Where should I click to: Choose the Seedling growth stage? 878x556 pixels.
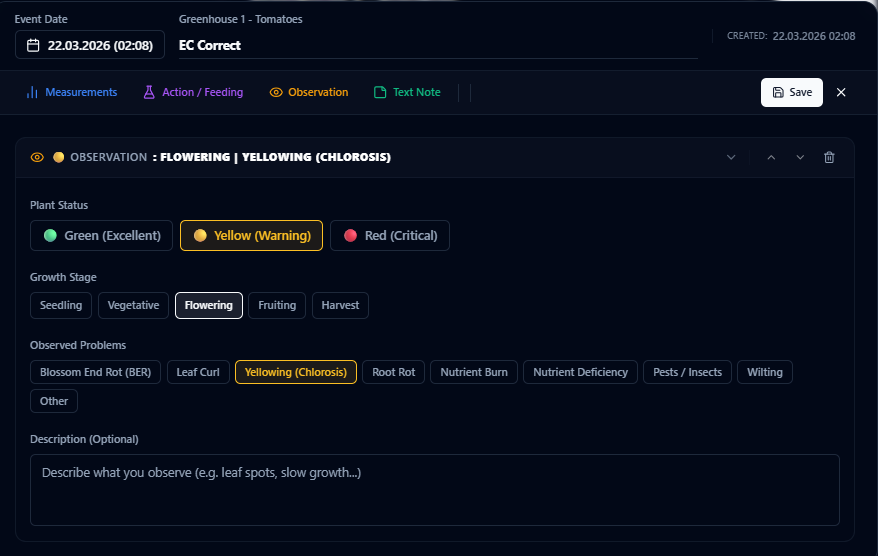point(61,306)
